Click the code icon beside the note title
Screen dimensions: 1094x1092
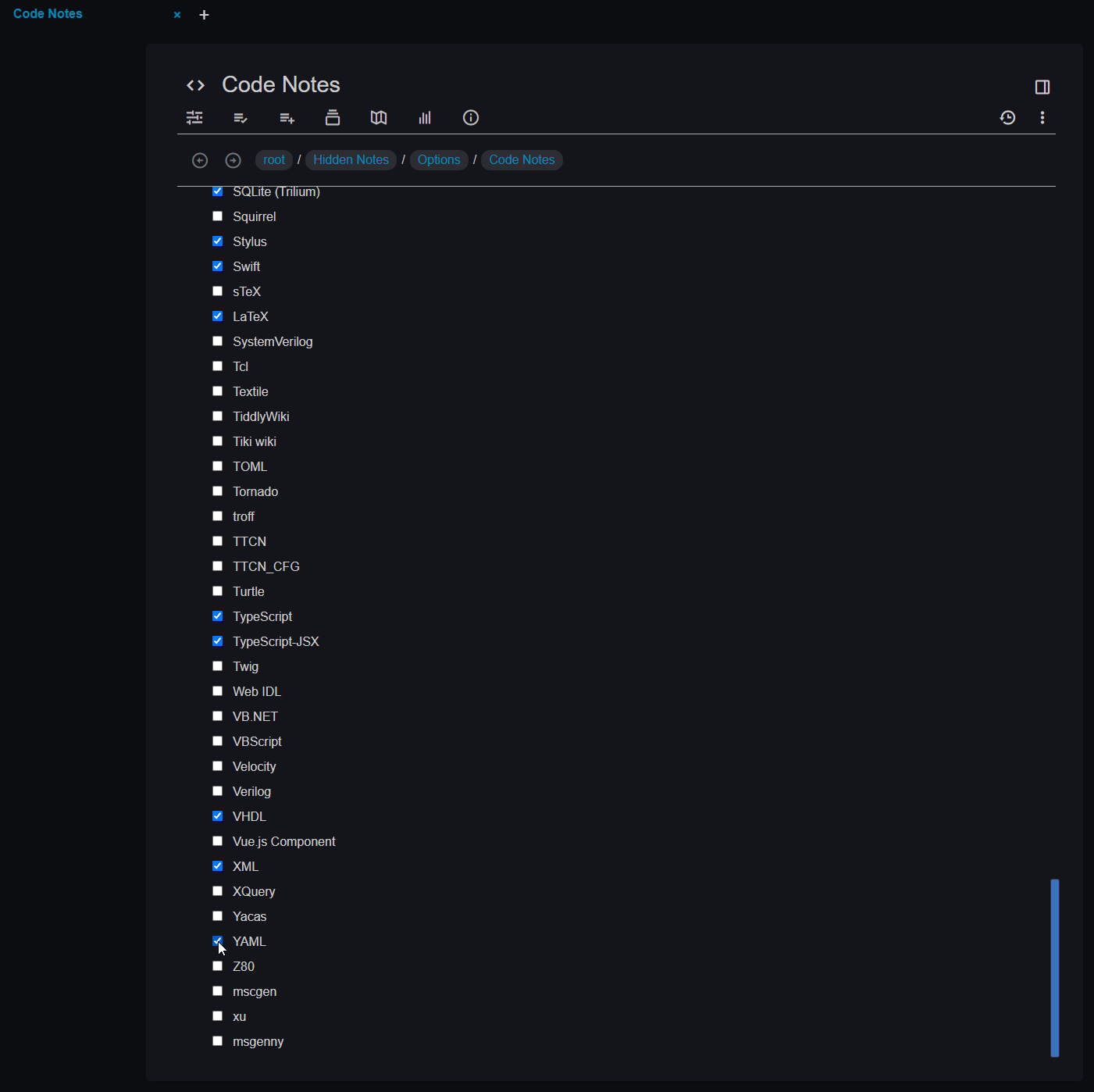[x=195, y=86]
